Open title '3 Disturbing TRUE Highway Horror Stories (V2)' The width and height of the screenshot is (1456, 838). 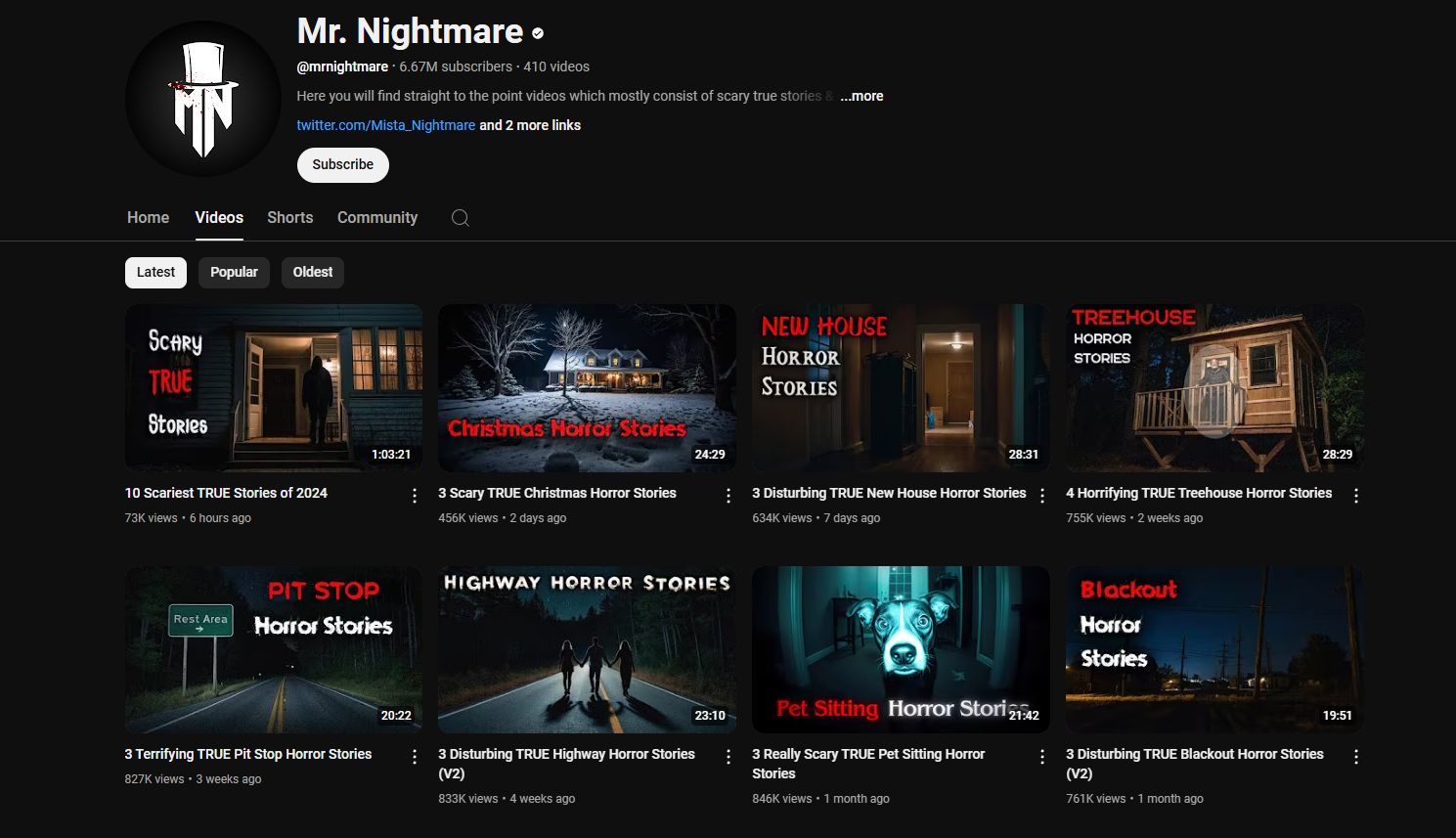(x=567, y=764)
